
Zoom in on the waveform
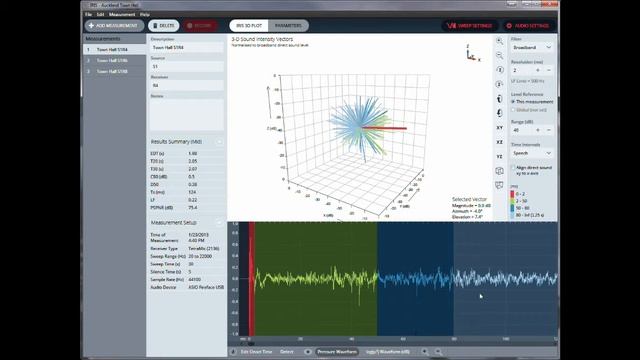click(x=425, y=351)
